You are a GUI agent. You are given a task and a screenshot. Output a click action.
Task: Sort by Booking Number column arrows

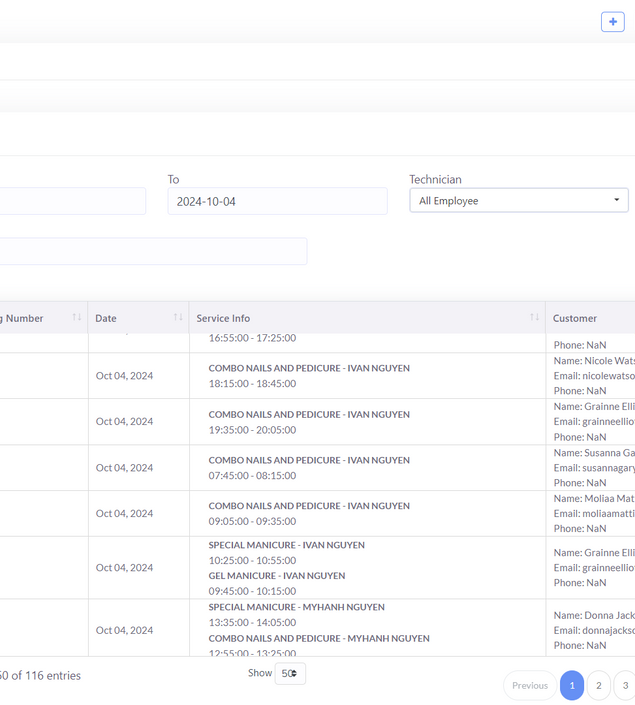click(77, 318)
